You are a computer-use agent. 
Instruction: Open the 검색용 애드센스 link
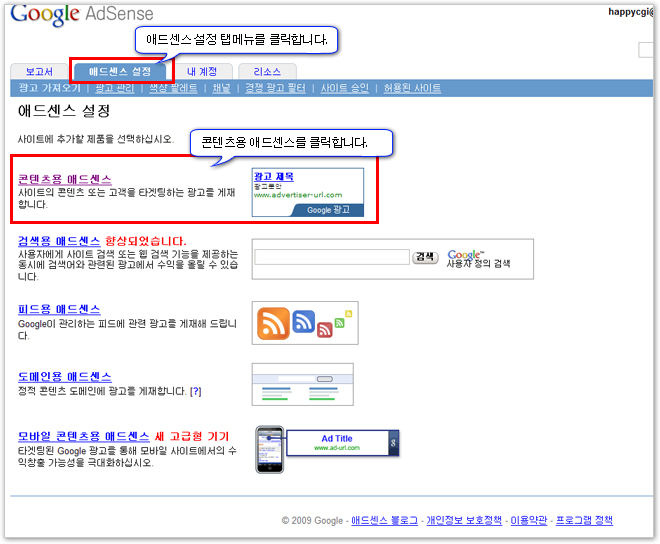(x=59, y=241)
